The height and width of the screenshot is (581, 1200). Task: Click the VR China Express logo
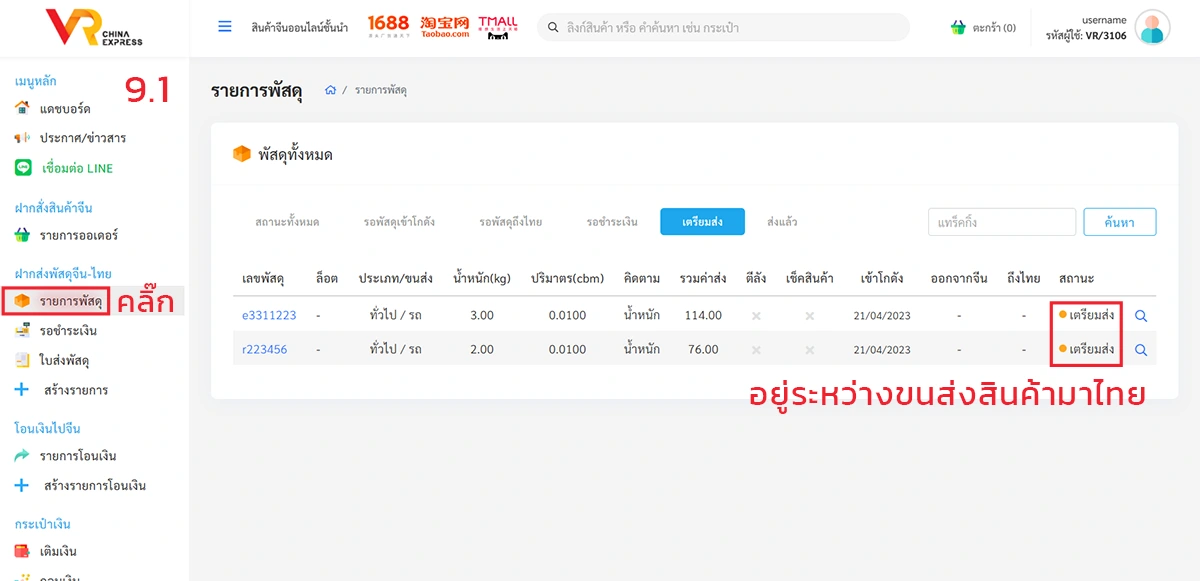[x=93, y=28]
